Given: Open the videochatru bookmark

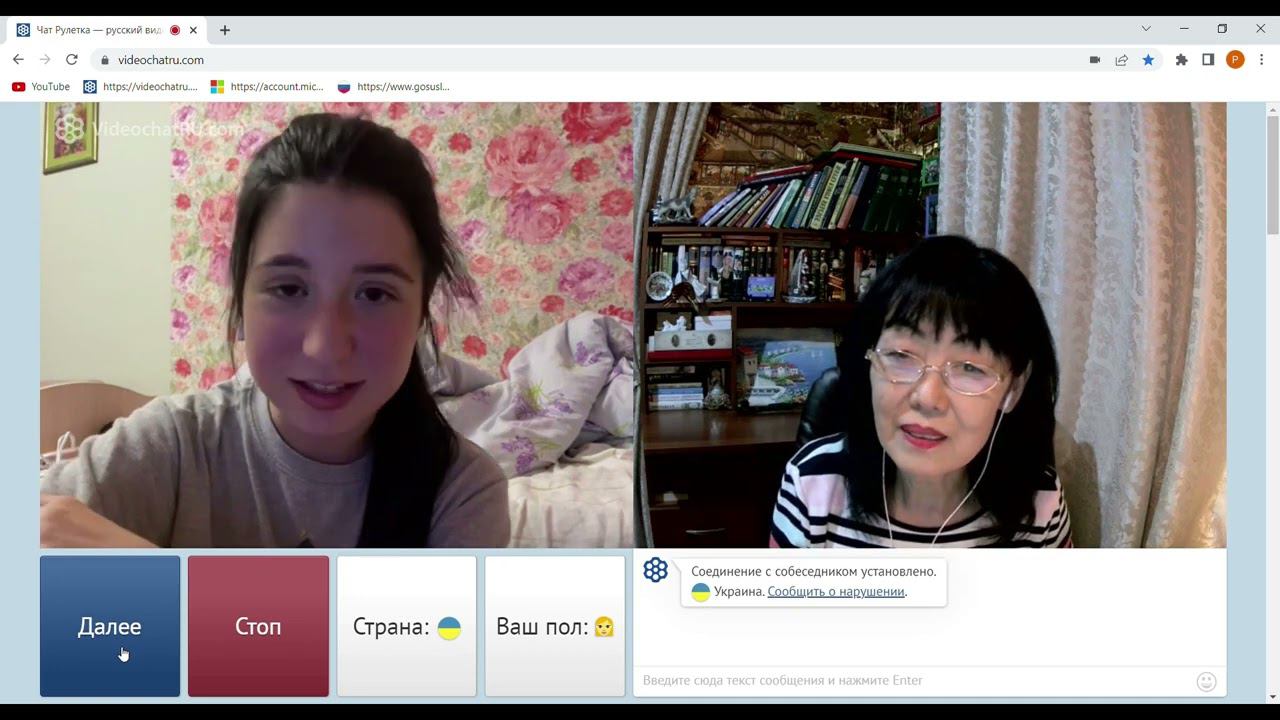Looking at the screenshot, I should 141,87.
